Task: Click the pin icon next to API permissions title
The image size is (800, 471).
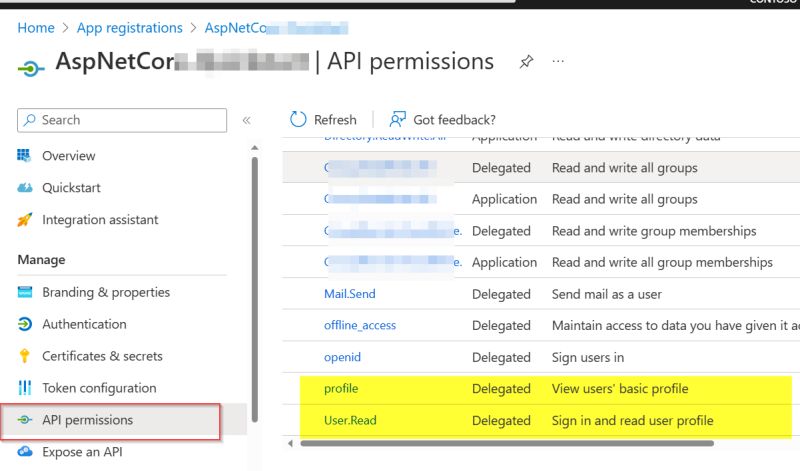Action: point(526,62)
